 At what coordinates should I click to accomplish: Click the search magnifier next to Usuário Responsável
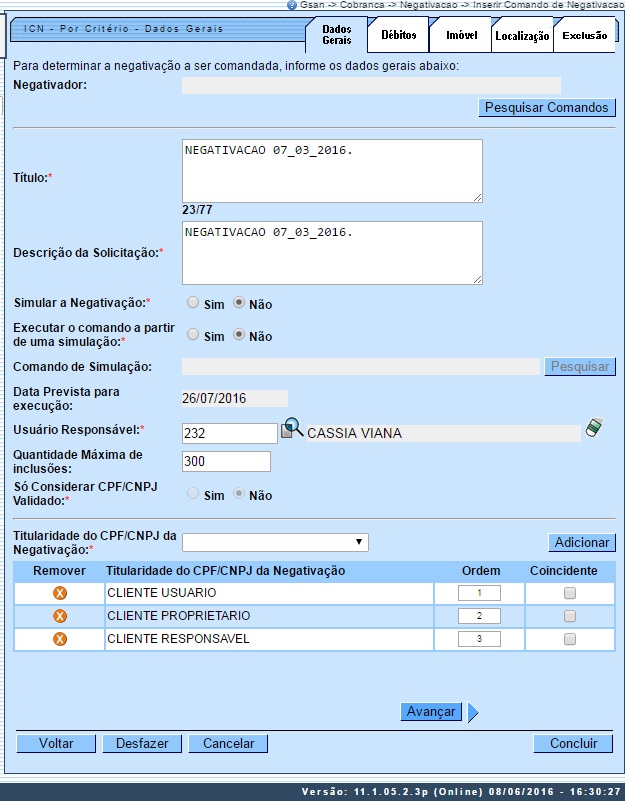tap(291, 430)
